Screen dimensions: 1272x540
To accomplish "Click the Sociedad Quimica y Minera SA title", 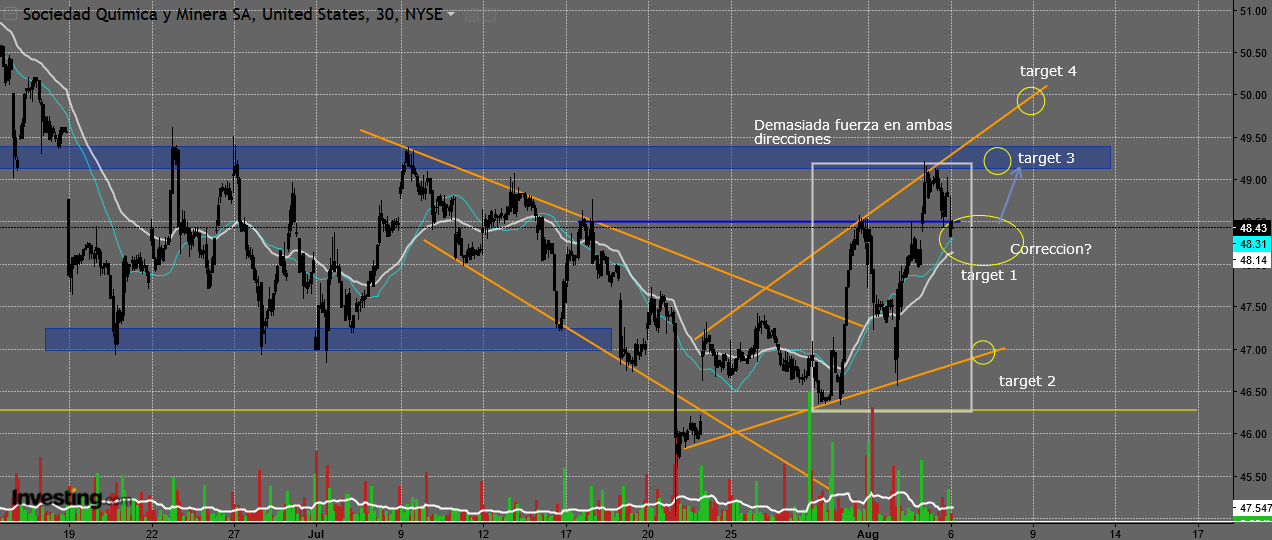I will (x=232, y=15).
